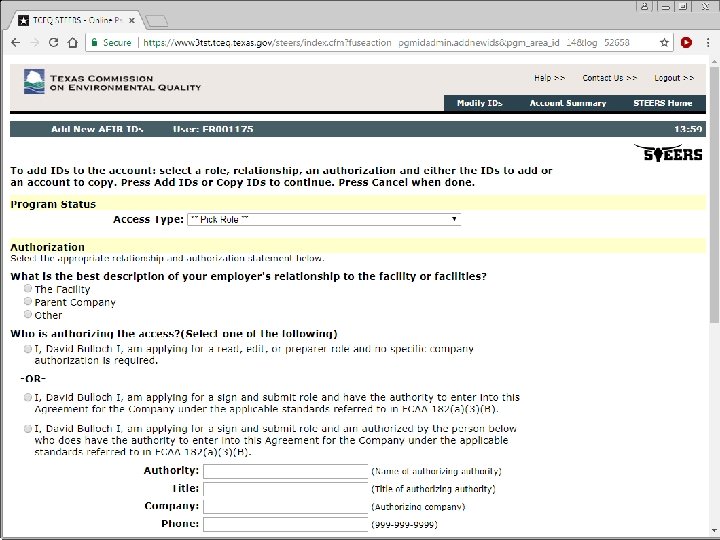720x540 pixels.
Task: Open the Access Type Pick Role dropdown
Action: [324, 219]
